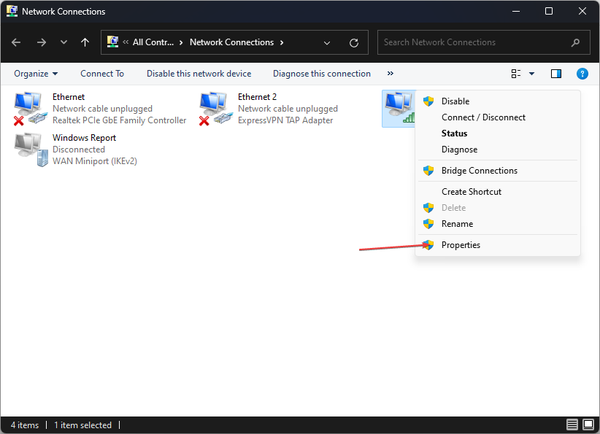Viewport: 600px width, 434px height.
Task: Minimize the Network Connections window
Action: (x=516, y=11)
